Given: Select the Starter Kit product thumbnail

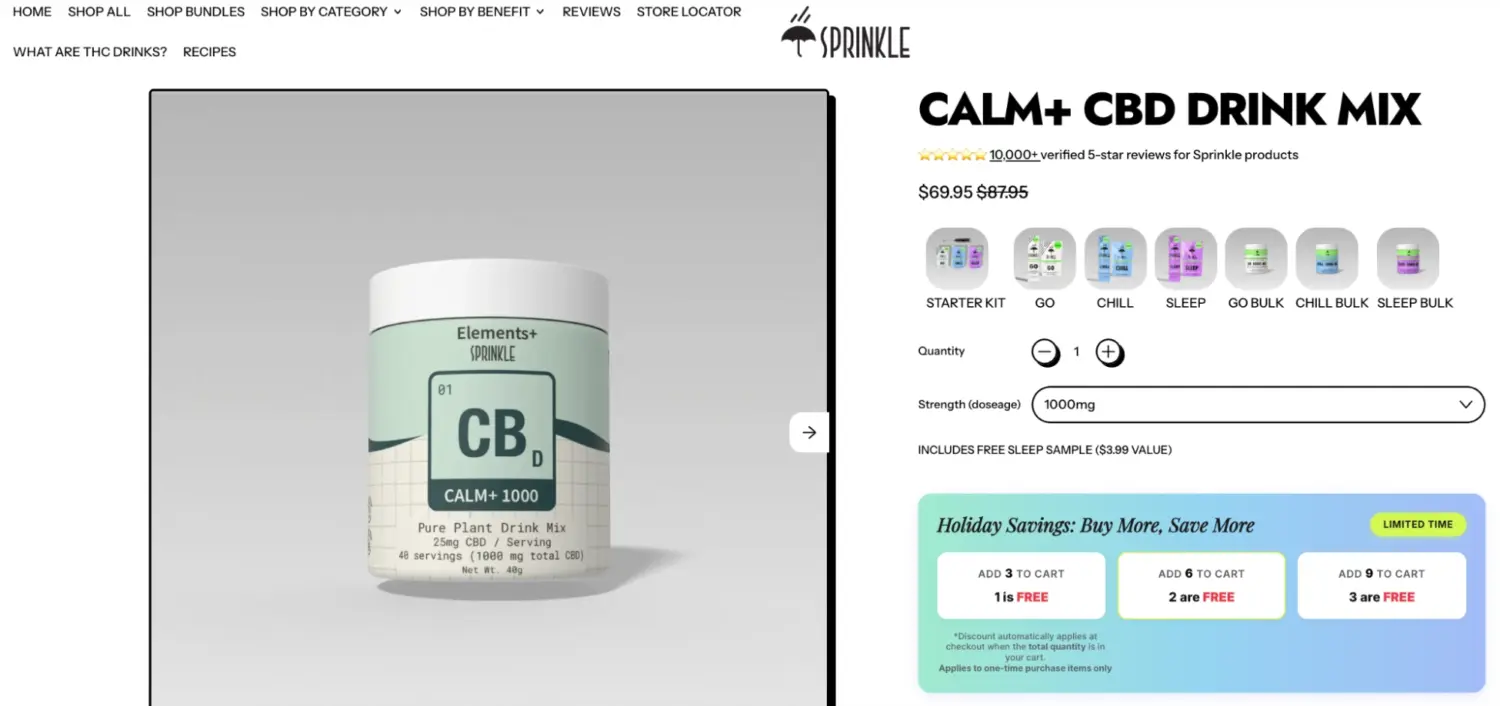Looking at the screenshot, I should point(957,258).
